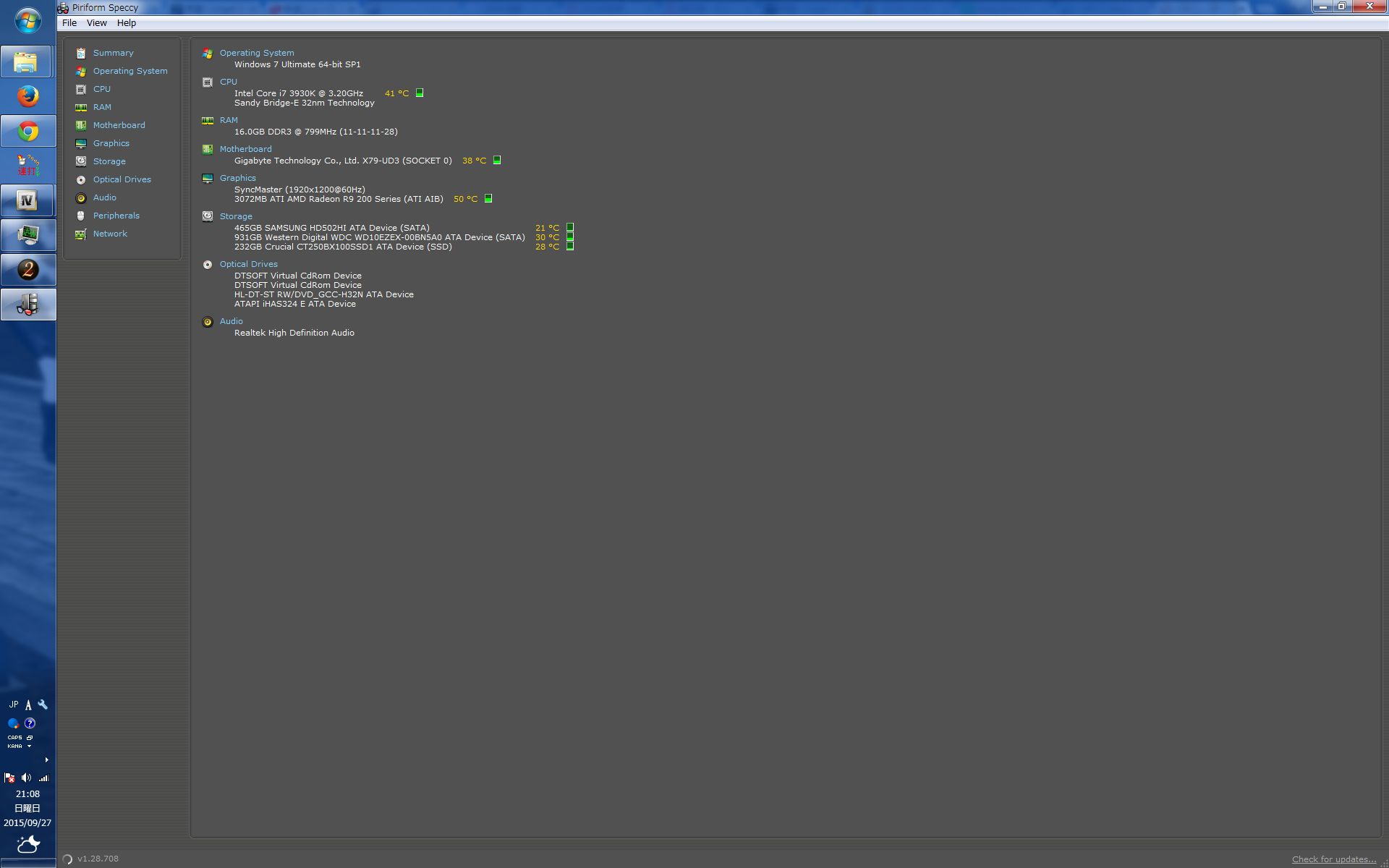Select Motherboard in the sidebar
This screenshot has width=1389, height=868.
tap(119, 125)
